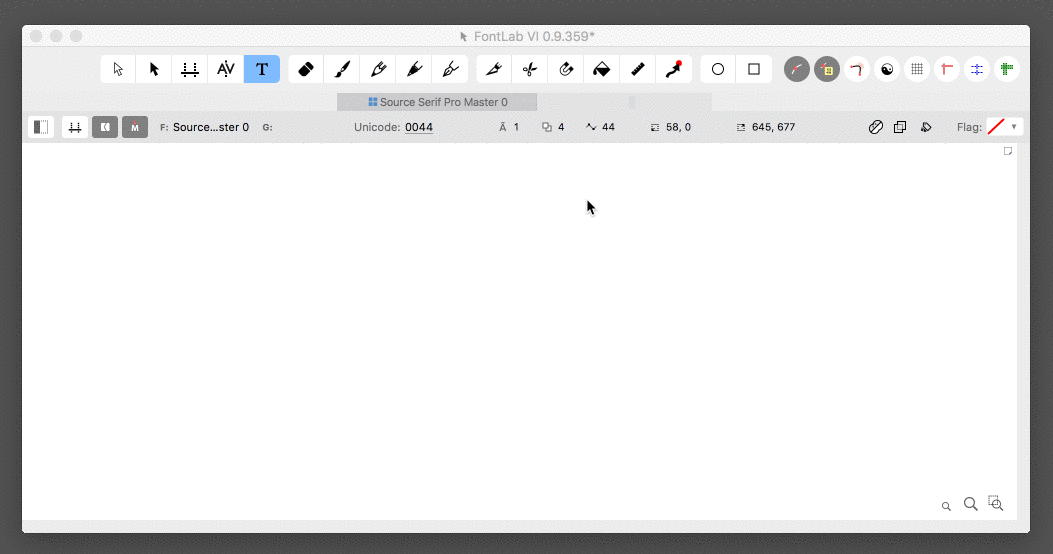1053x554 pixels.
Task: Toggle the yellow lock round button
Action: (827, 69)
